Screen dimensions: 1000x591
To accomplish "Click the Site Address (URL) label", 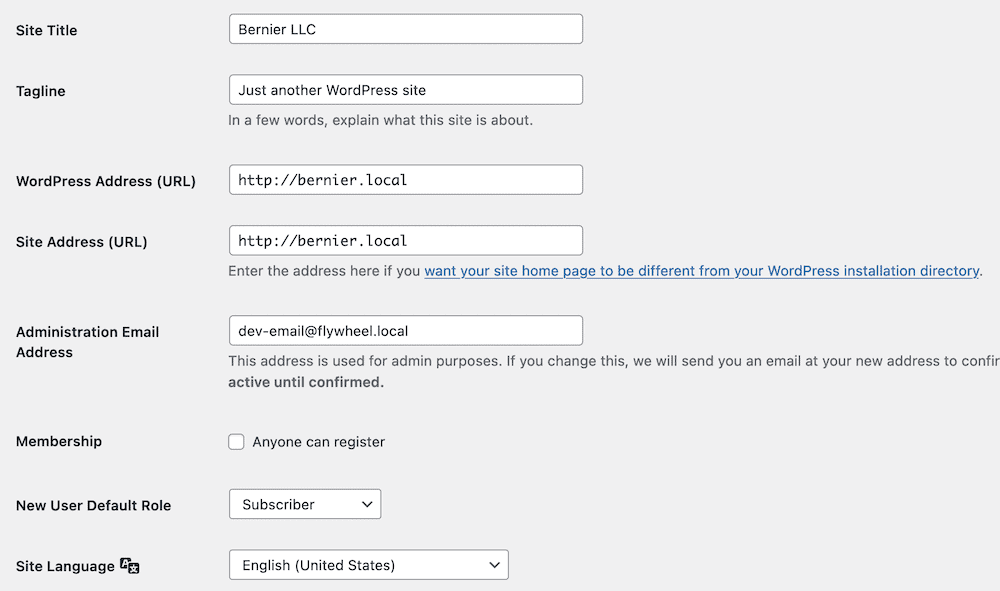I will tap(82, 242).
